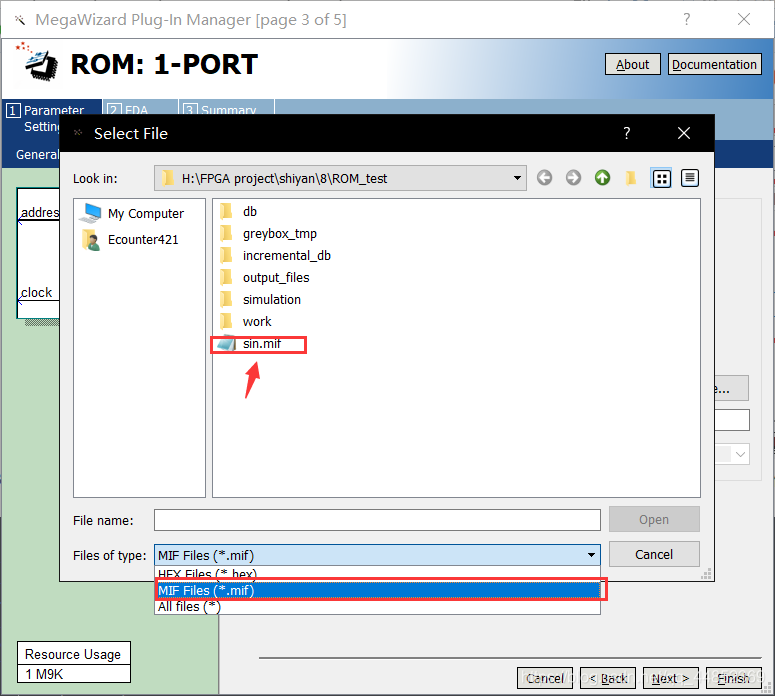Open the incremental_db folder

tap(275, 256)
